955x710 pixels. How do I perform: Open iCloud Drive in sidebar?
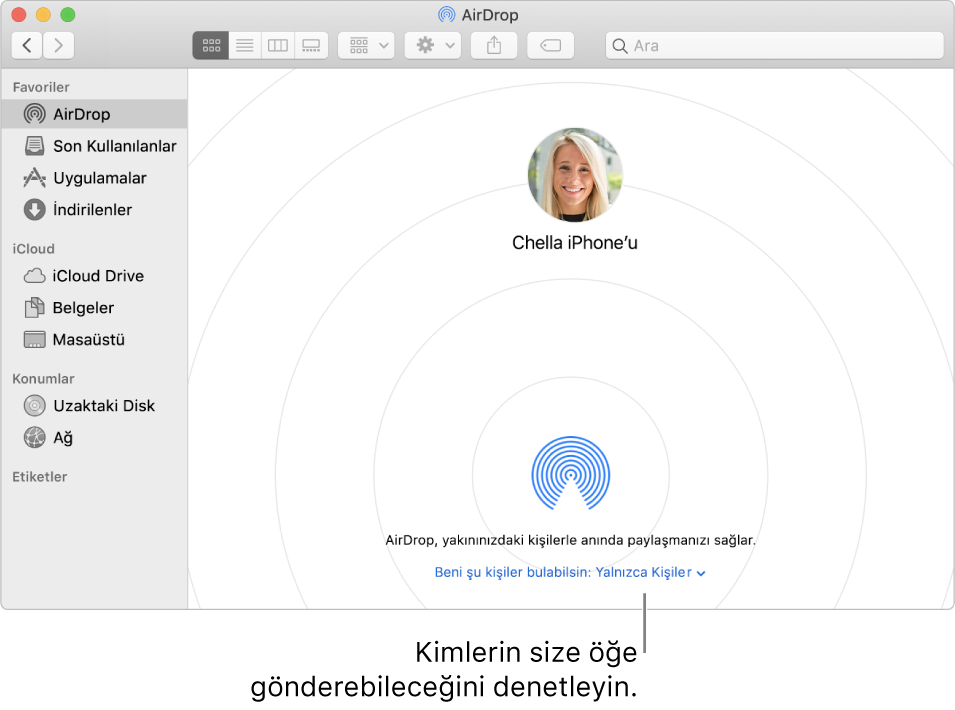94,276
